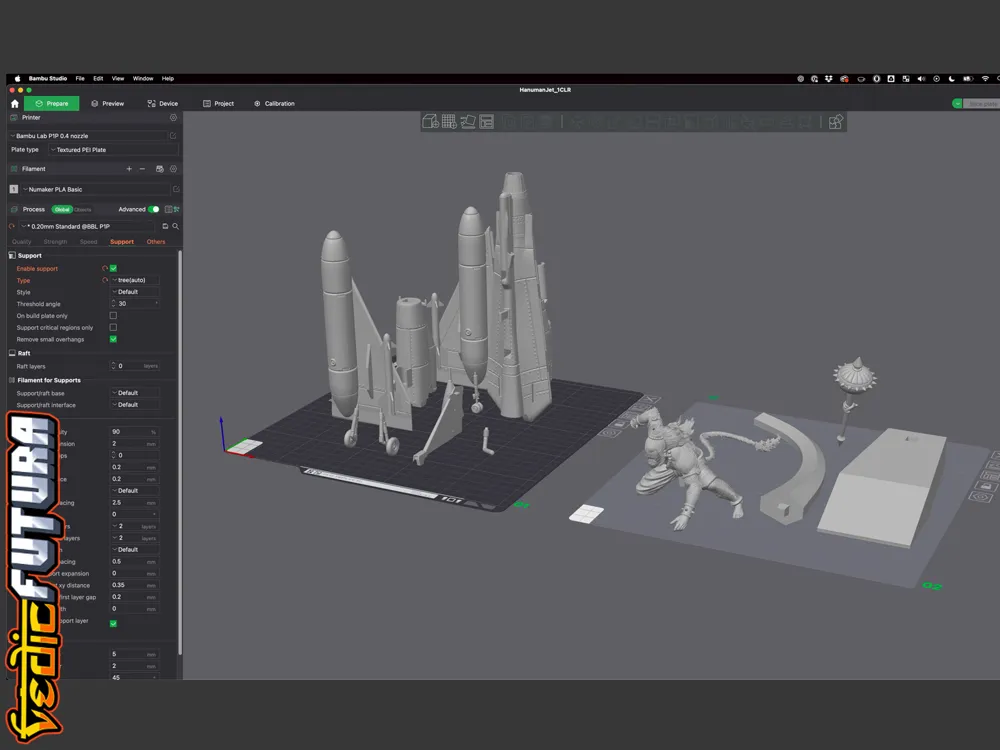
Task: Open filament settings with the gear icon
Action: (x=173, y=169)
